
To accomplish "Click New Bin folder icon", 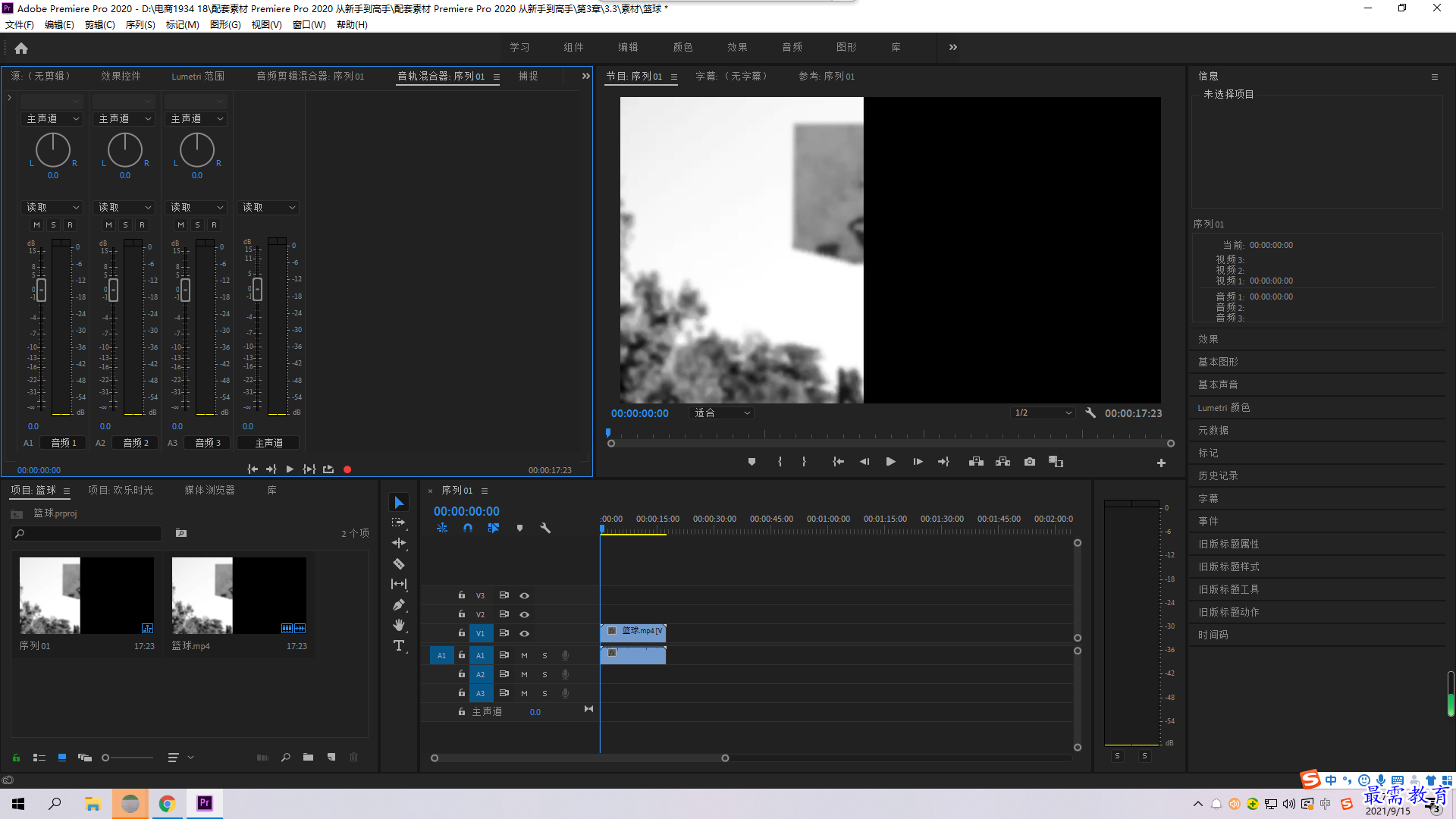I will 308,757.
